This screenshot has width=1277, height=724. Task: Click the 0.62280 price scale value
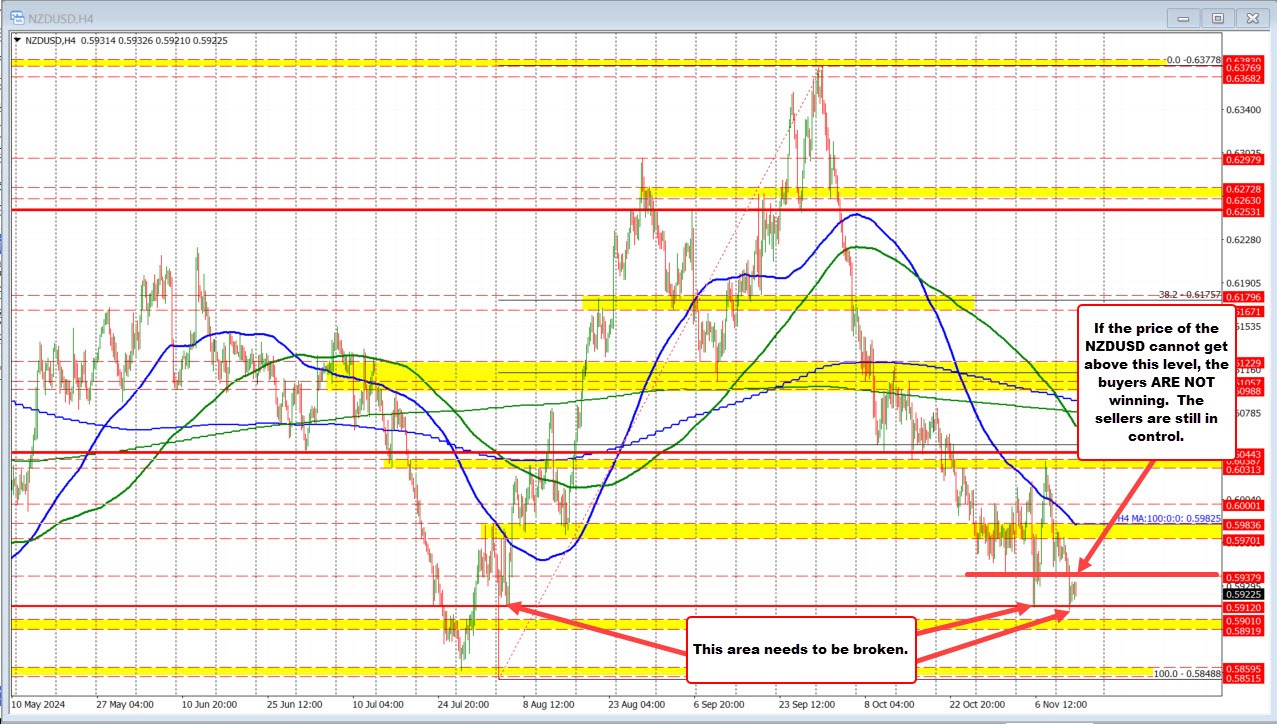1242,240
